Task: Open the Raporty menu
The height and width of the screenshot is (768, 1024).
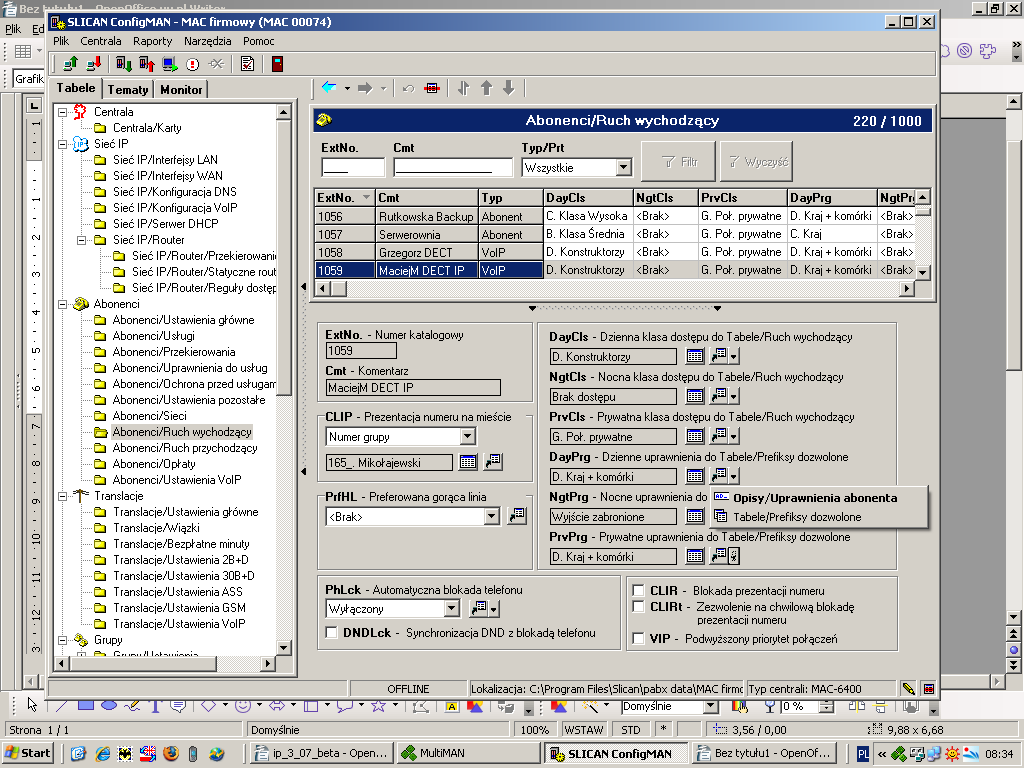Action: click(152, 40)
